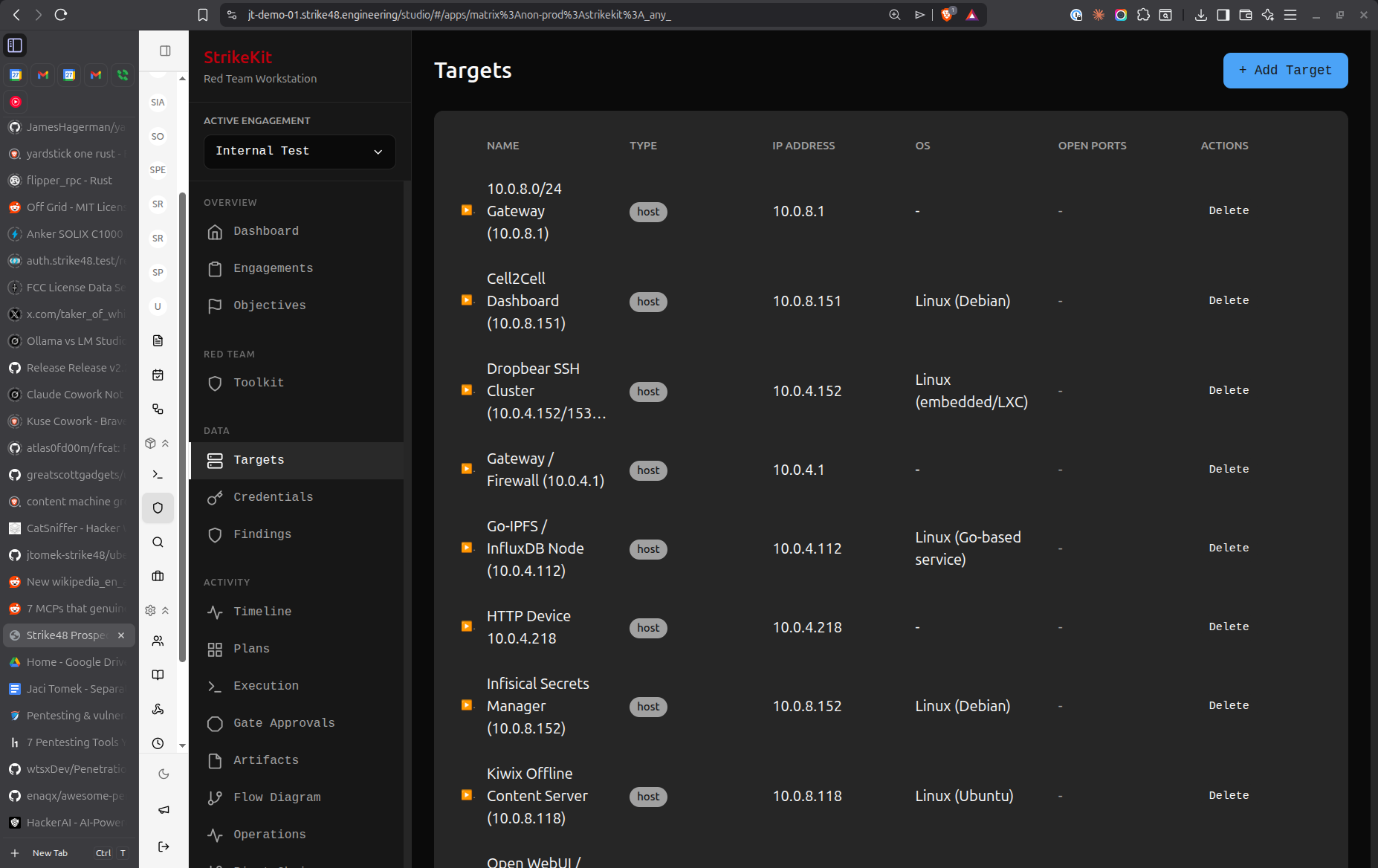Image resolution: width=1378 pixels, height=868 pixels.
Task: Switch to JamesHagerman GitHub tab
Action: pos(69,127)
